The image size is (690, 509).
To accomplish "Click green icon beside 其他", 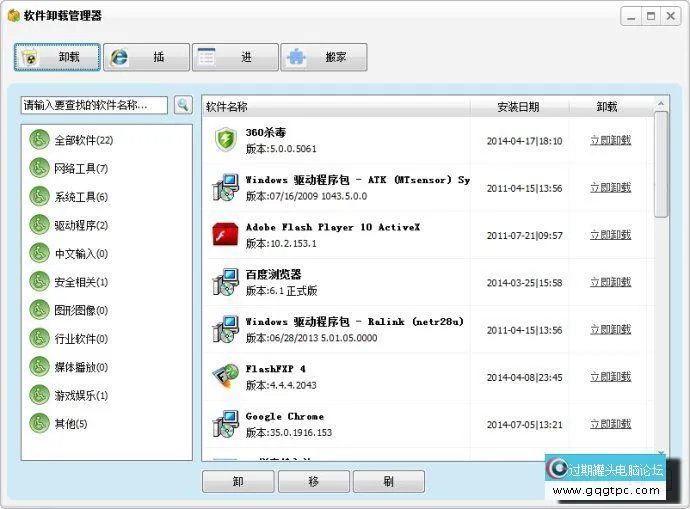I will [x=39, y=423].
